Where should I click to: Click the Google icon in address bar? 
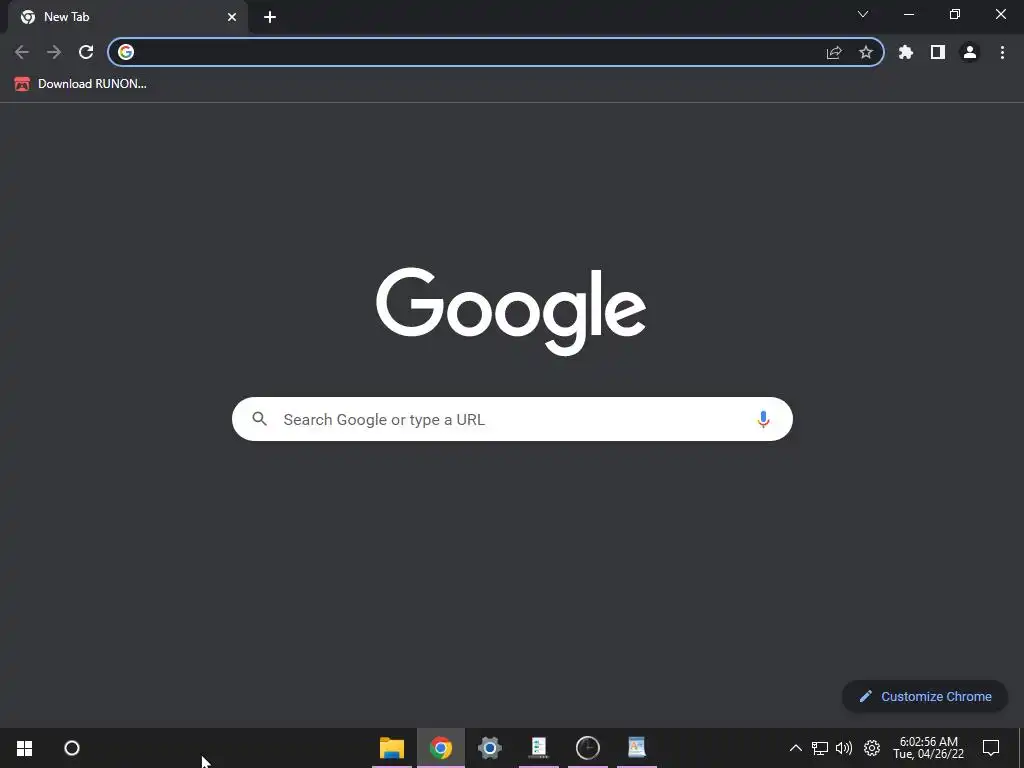[126, 52]
